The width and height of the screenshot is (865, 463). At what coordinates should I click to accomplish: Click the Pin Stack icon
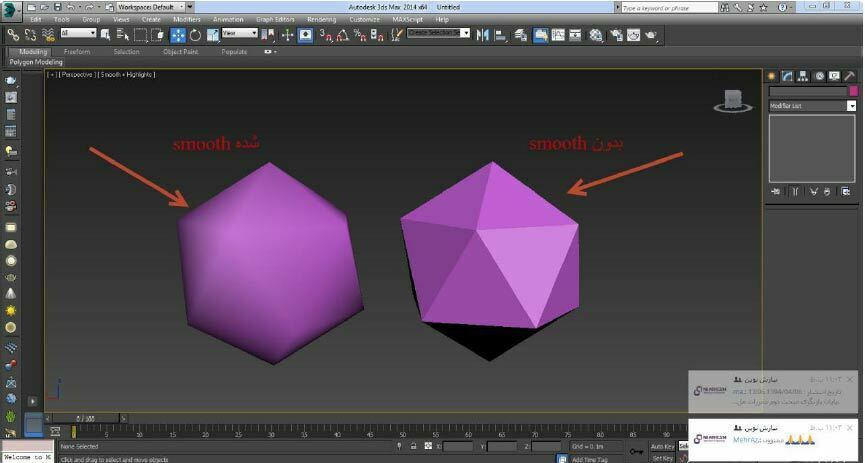[776, 190]
